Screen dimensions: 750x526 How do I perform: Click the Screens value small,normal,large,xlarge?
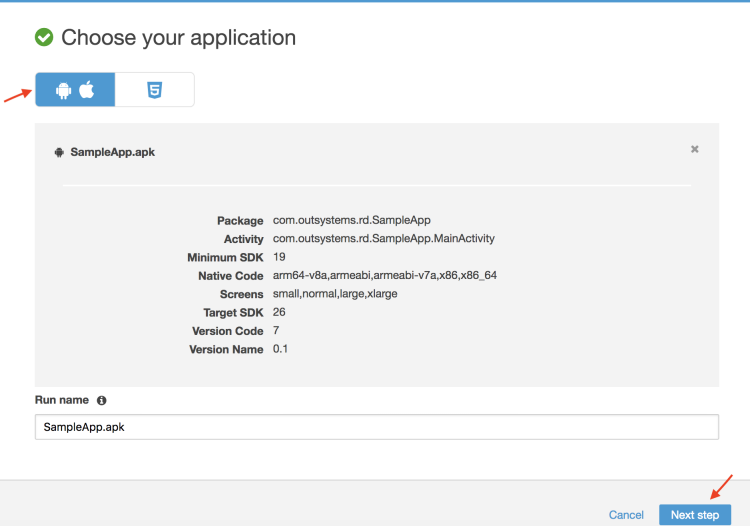[335, 294]
